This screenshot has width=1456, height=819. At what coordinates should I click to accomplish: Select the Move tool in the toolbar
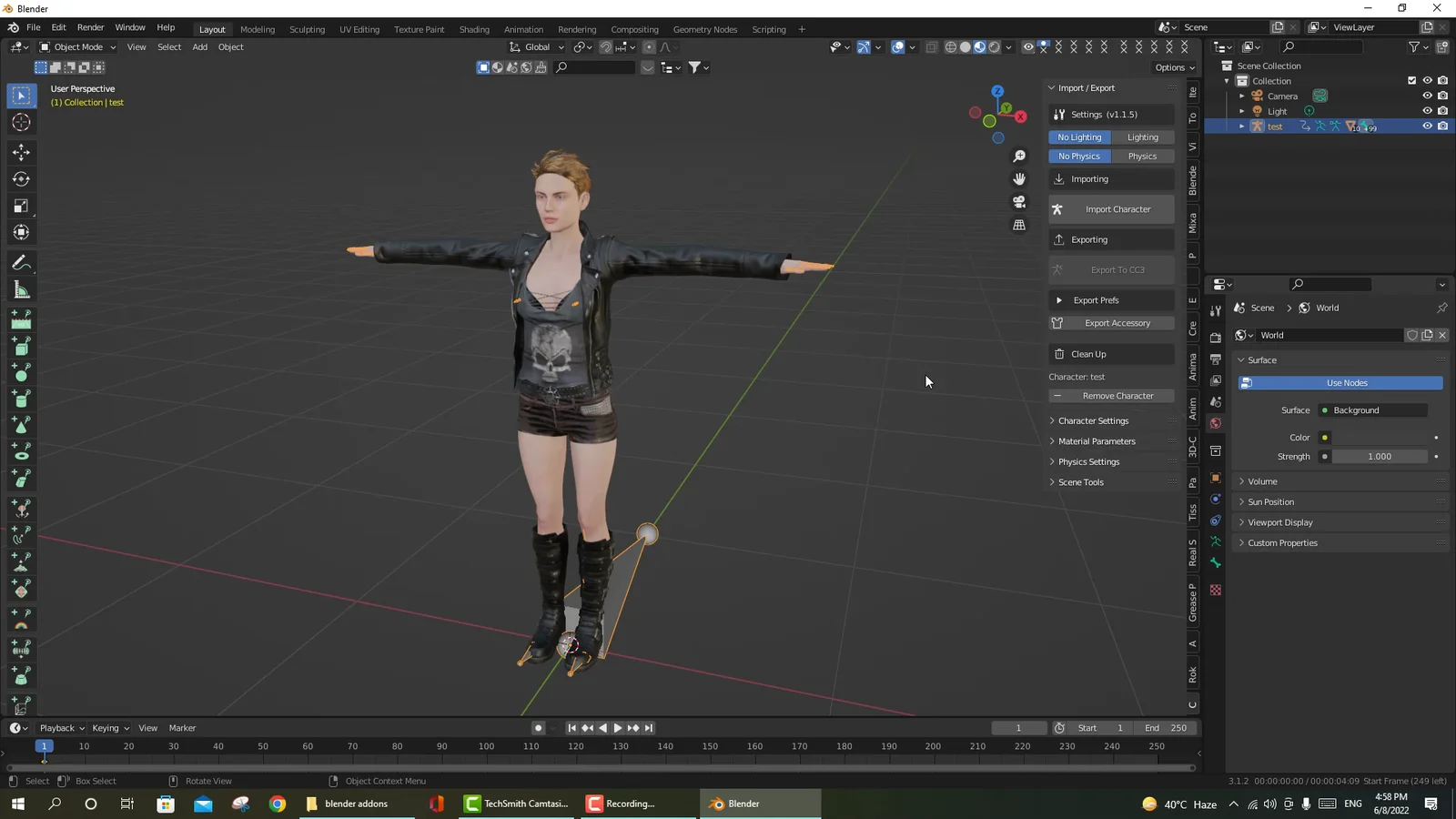[21, 152]
